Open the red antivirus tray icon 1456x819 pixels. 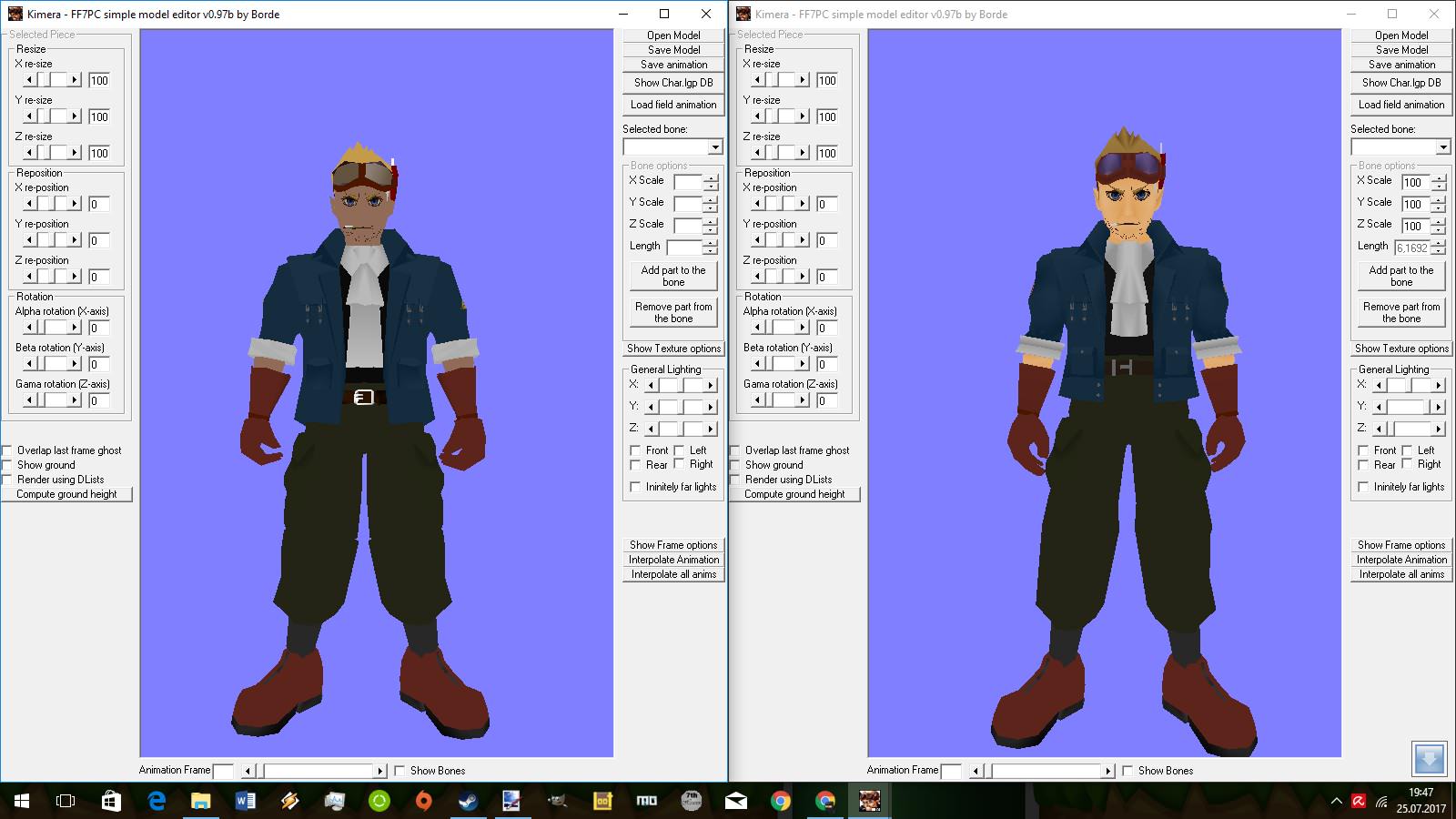1359,802
